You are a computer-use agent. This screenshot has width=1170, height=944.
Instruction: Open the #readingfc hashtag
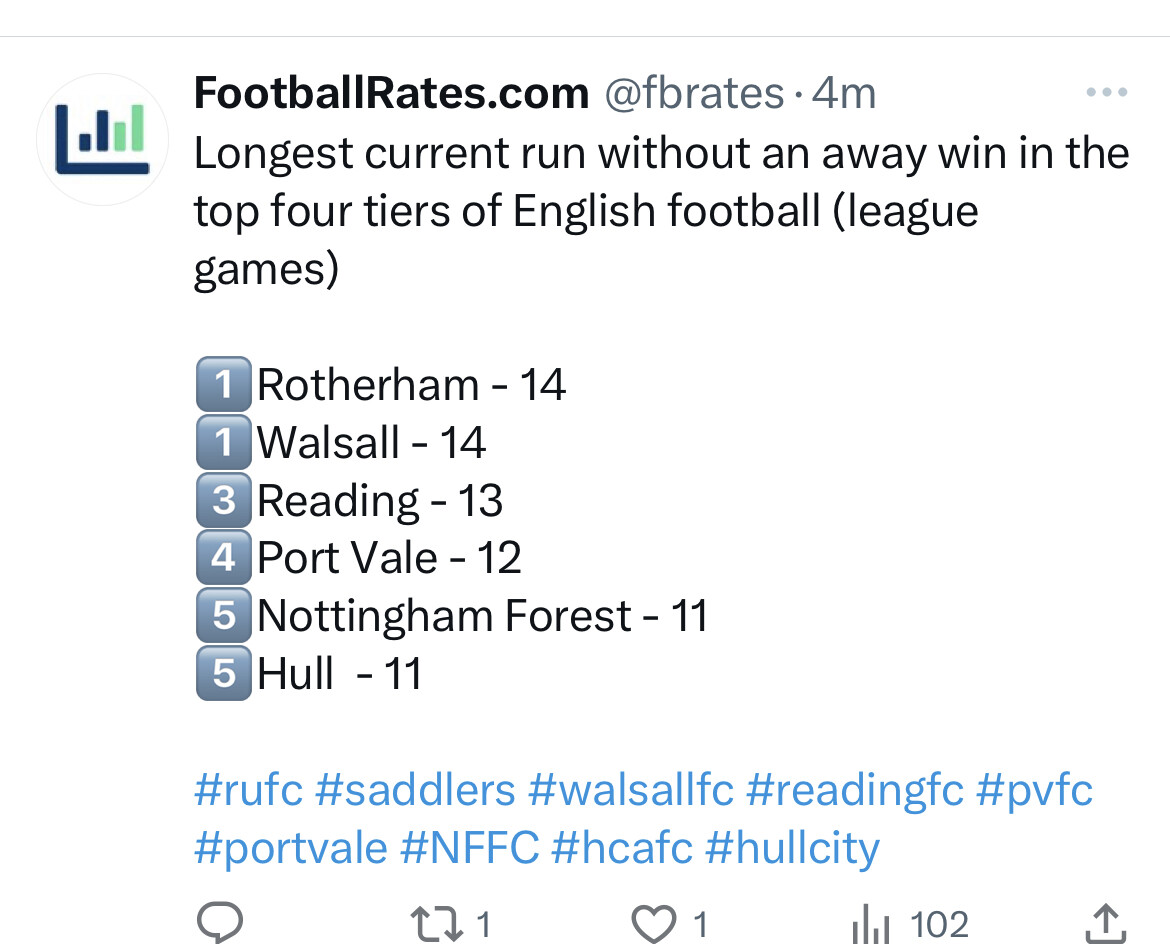[x=855, y=790]
